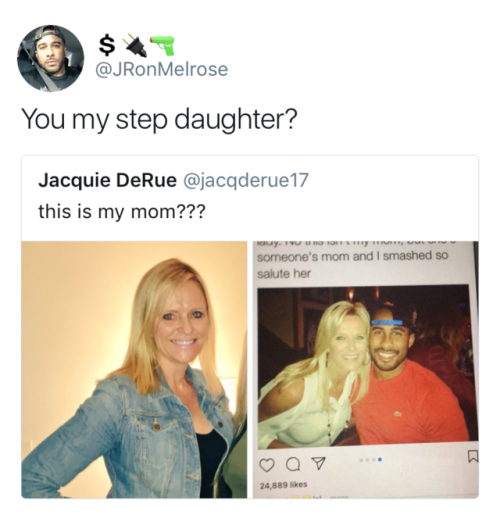Click the @jacqderue17 handle
This screenshot has height=529, width=500.
[246, 180]
